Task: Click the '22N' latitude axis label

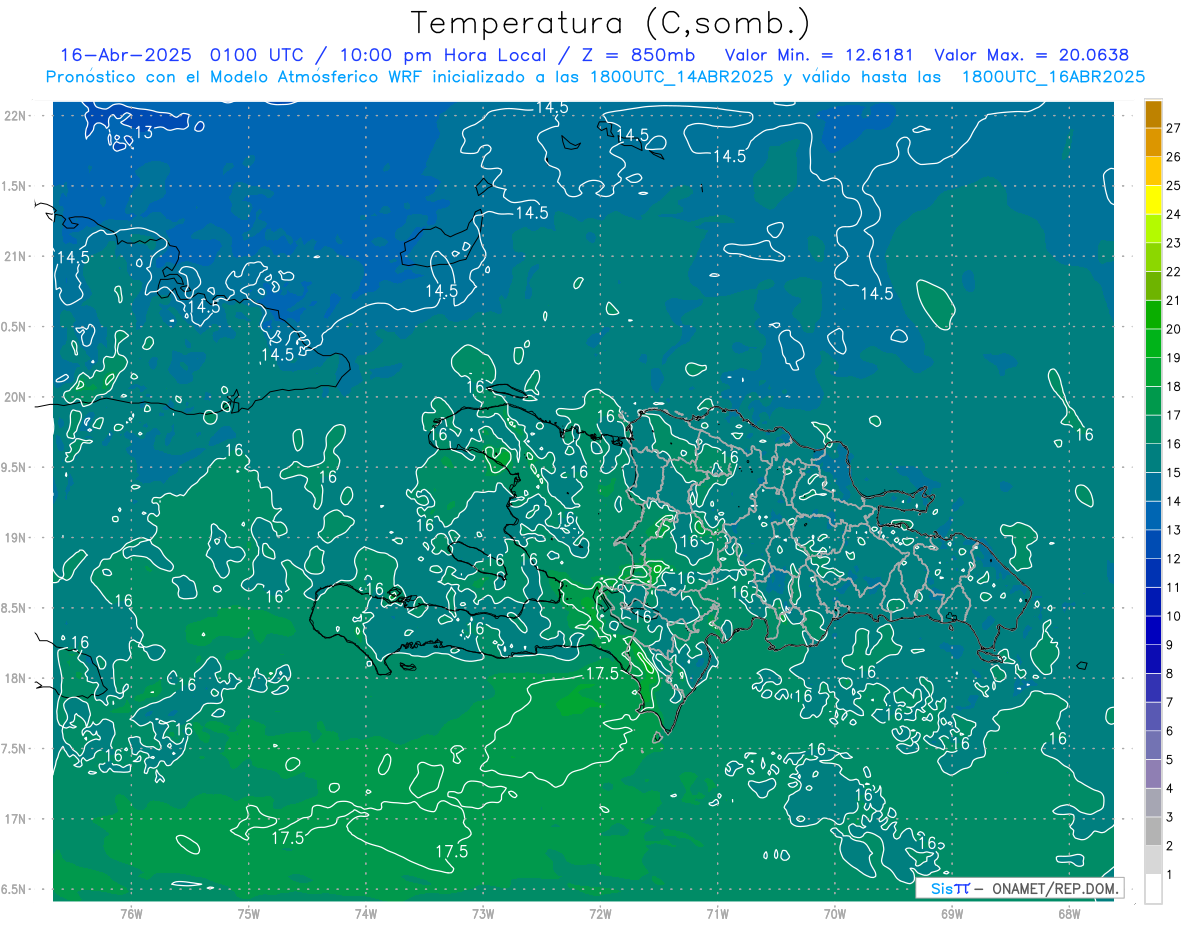Action: coord(15,116)
